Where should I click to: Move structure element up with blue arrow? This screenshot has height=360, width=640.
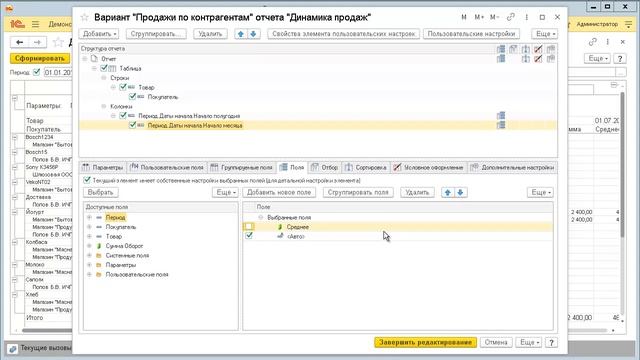241,34
